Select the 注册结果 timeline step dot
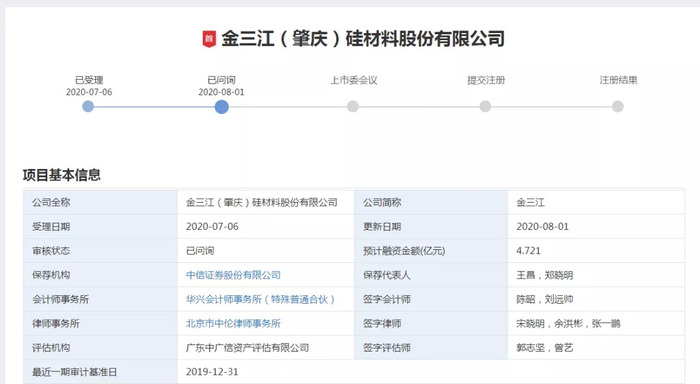Image resolution: width=700 pixels, height=384 pixels. tap(618, 106)
